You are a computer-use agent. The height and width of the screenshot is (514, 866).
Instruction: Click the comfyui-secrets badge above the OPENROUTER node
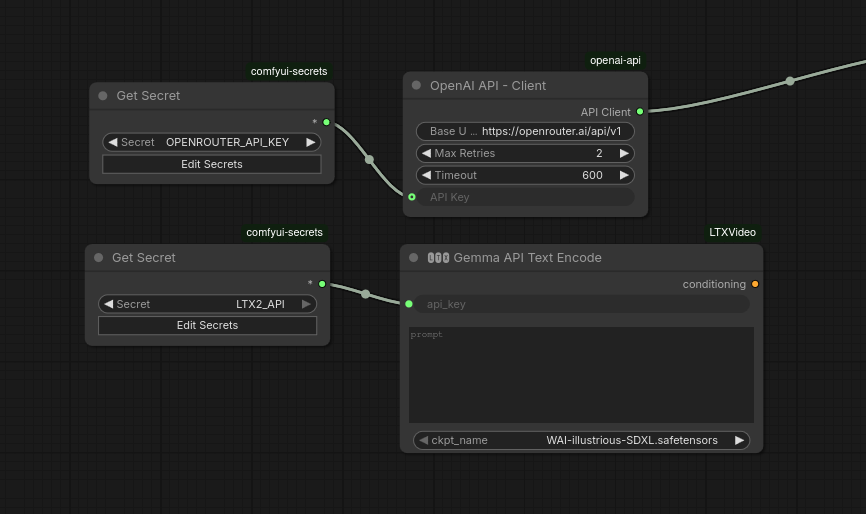coord(289,71)
